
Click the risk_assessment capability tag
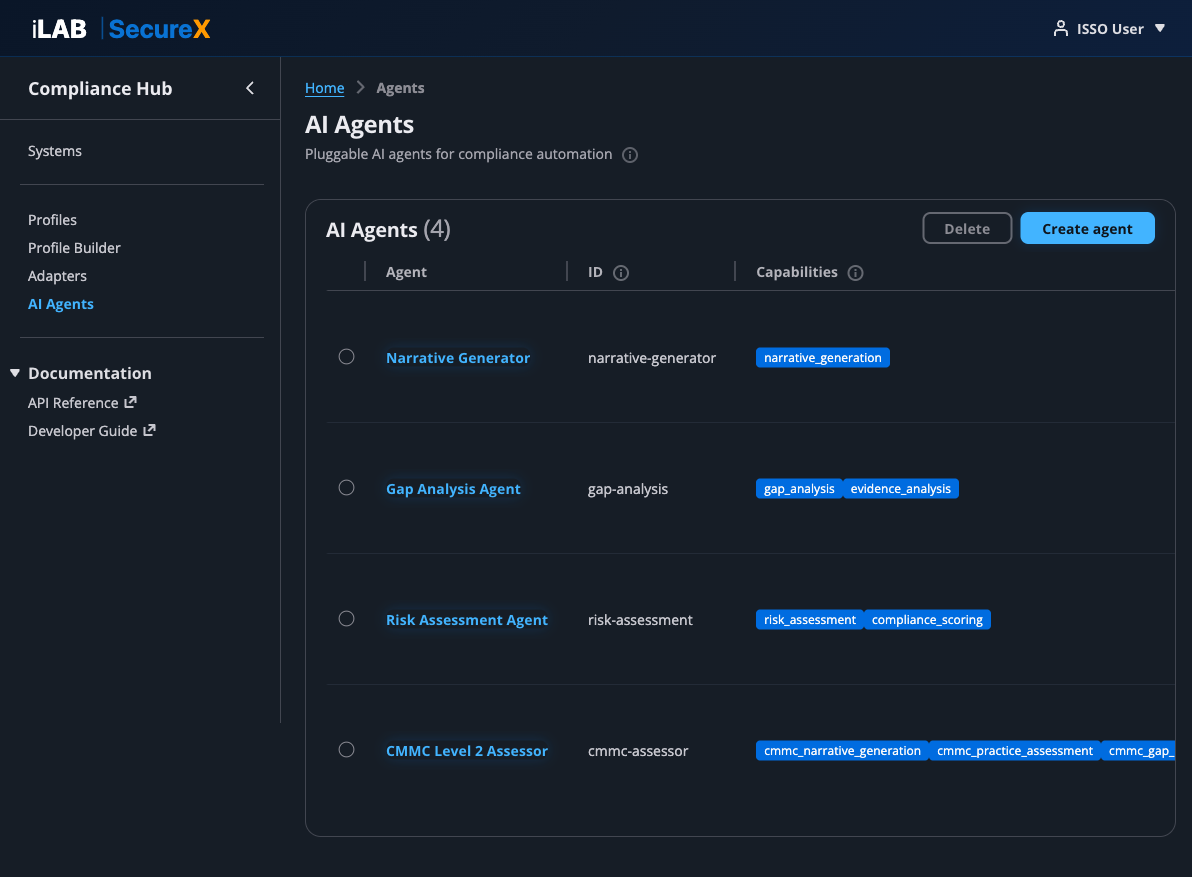pos(810,620)
